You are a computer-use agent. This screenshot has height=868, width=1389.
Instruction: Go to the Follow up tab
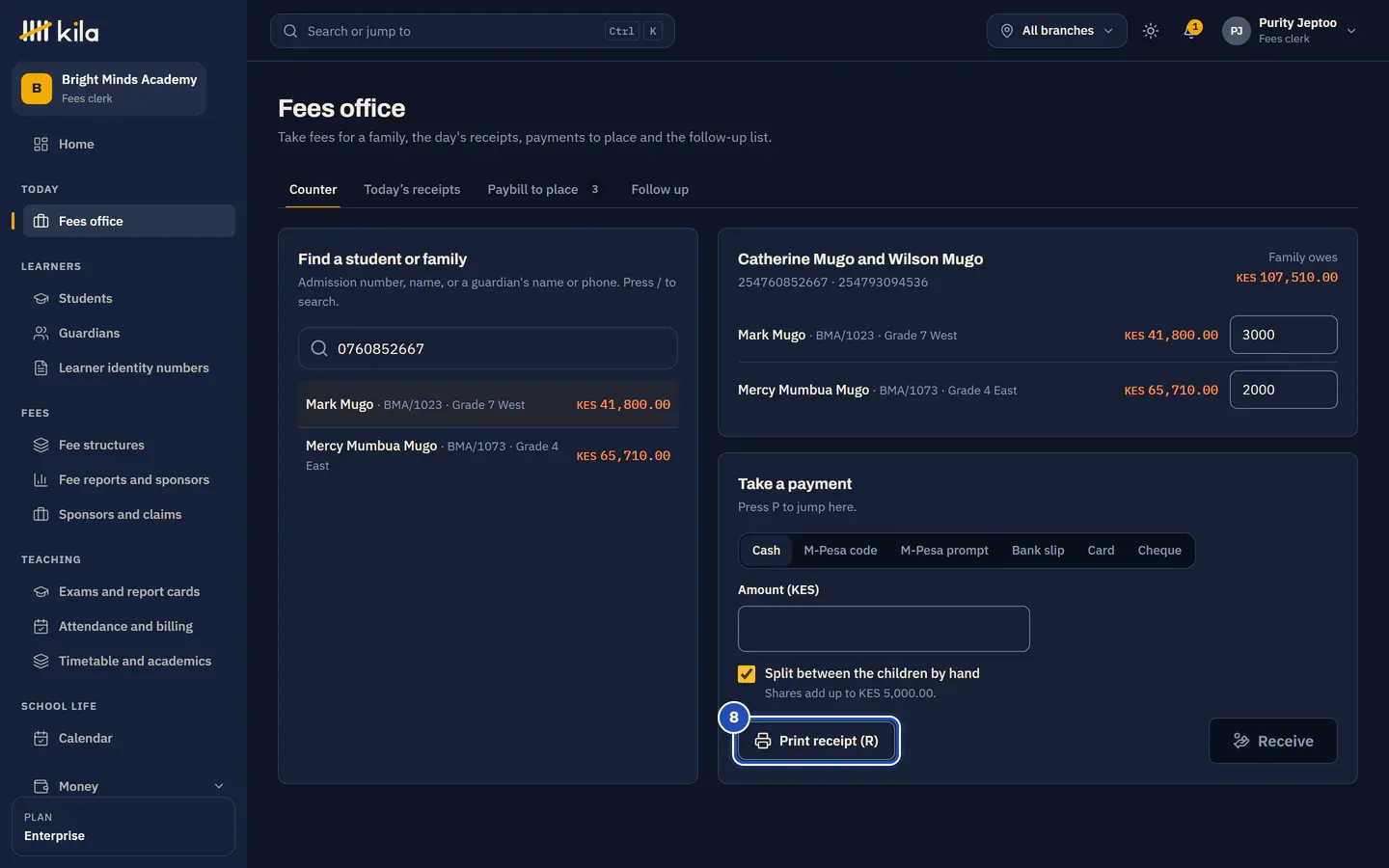(x=660, y=189)
